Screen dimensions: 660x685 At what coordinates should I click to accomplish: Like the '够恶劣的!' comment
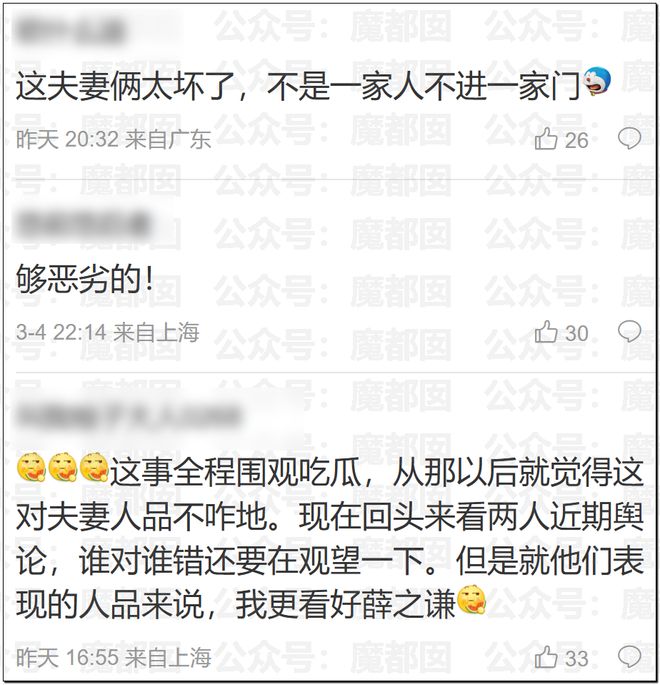(x=546, y=332)
